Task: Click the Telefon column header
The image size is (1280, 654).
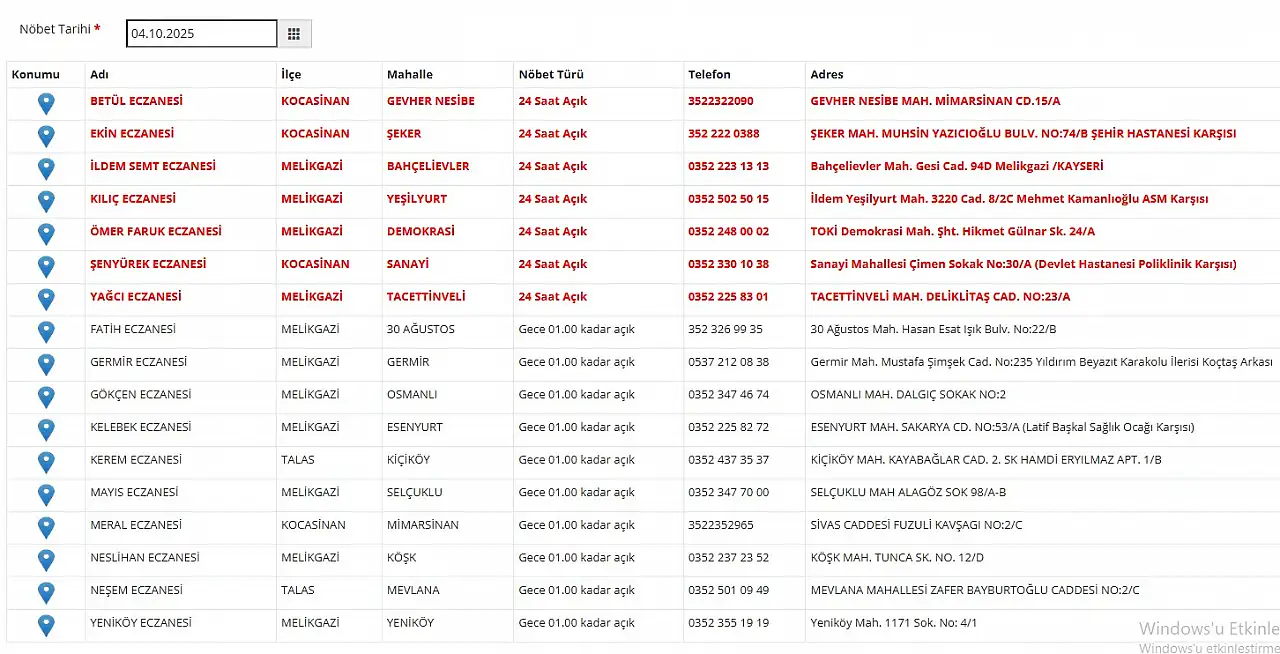Action: [709, 75]
